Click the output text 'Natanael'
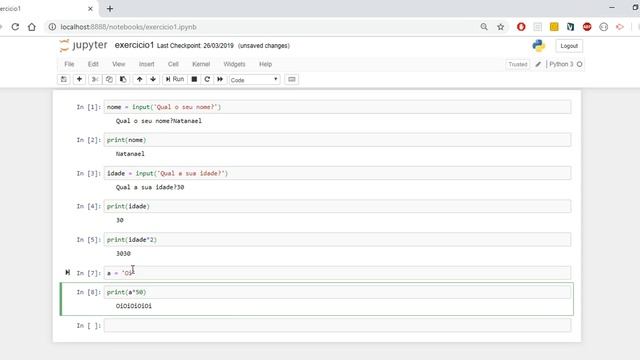The width and height of the screenshot is (640, 360). click(x=130, y=154)
